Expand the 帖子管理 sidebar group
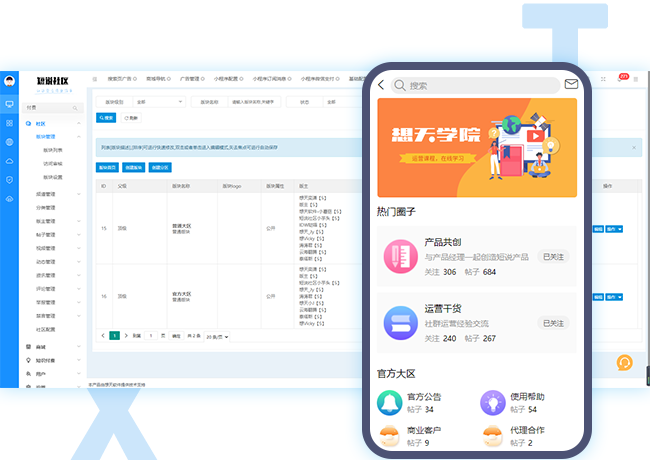Image resolution: width=650 pixels, height=460 pixels. (x=79, y=235)
